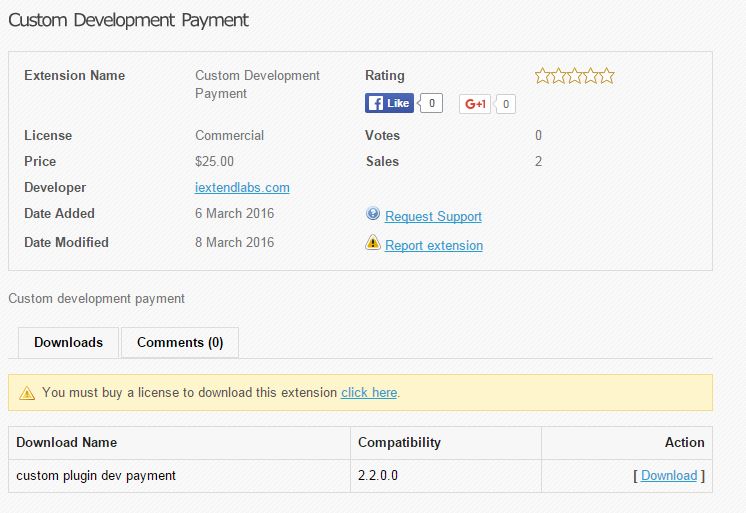Click the Votes count value 0
The height and width of the screenshot is (513, 746).
pos(538,135)
